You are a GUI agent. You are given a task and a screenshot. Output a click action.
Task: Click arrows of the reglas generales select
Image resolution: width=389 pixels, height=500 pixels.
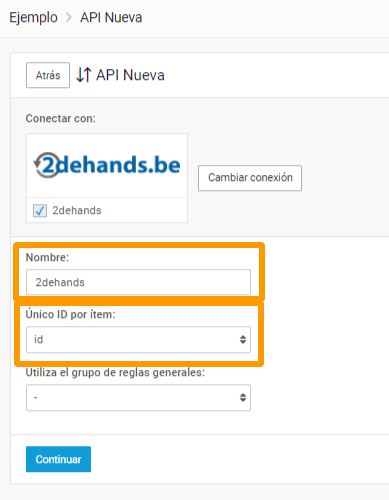(243, 398)
